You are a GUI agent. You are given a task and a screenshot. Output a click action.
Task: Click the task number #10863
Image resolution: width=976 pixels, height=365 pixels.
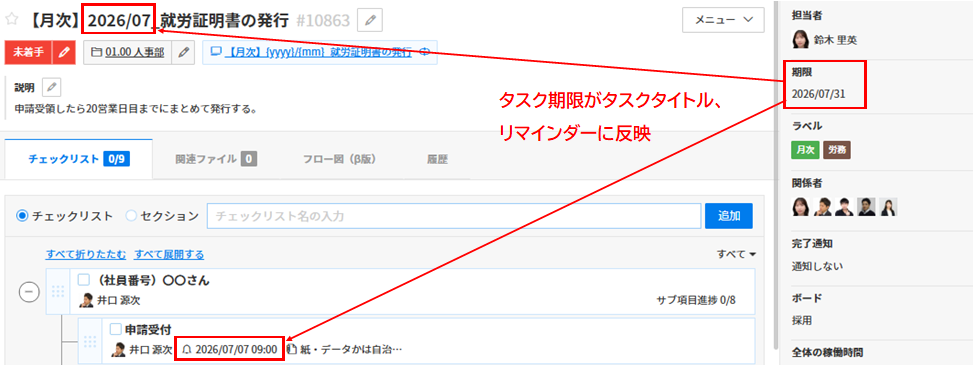323,21
